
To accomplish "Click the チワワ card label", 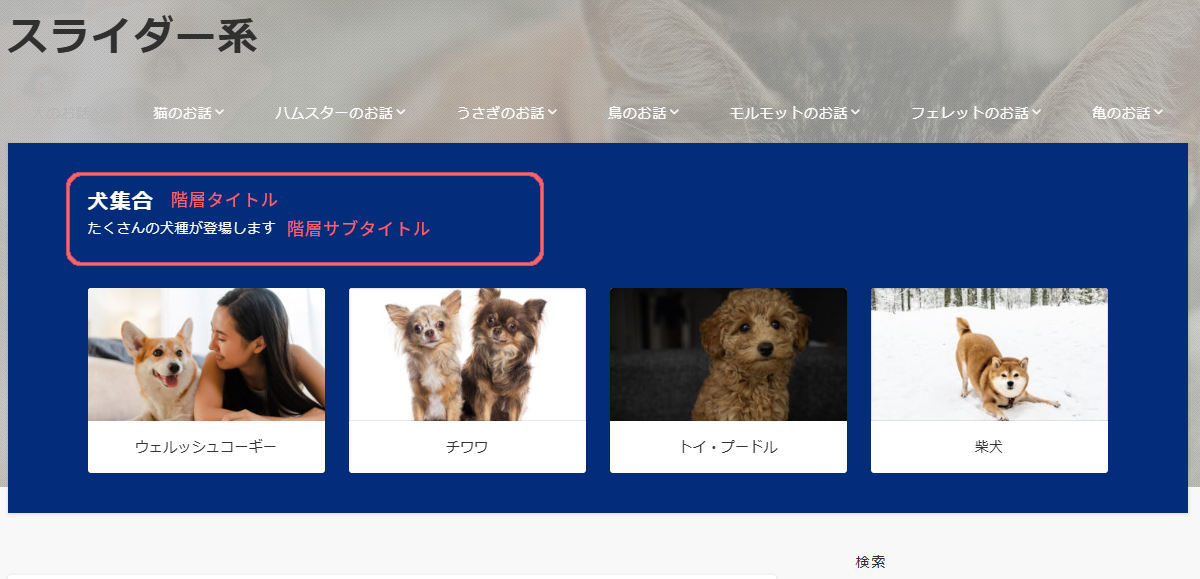I will pyautogui.click(x=467, y=447).
